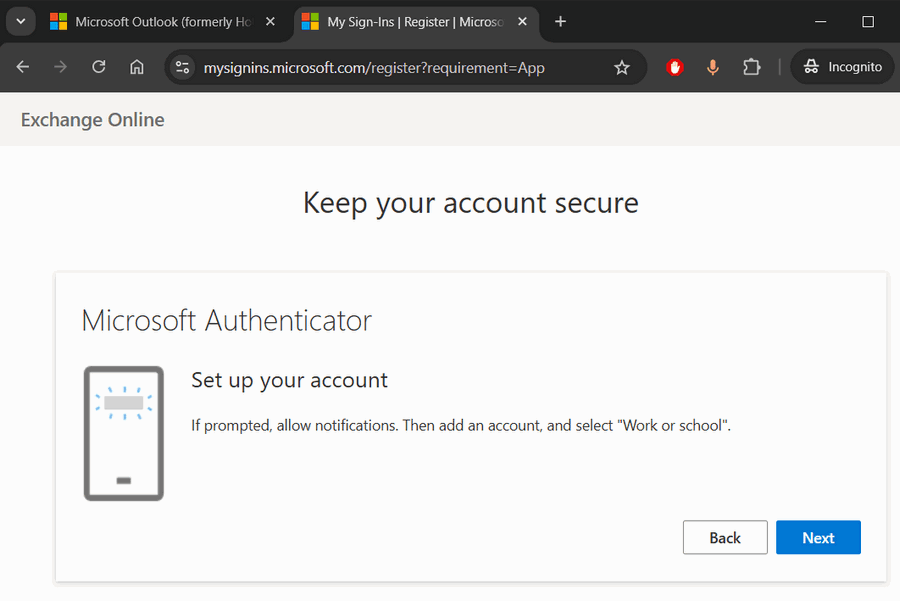Screen dimensions: 900x601
Task: Click the phone illustration image
Action: pyautogui.click(x=124, y=433)
